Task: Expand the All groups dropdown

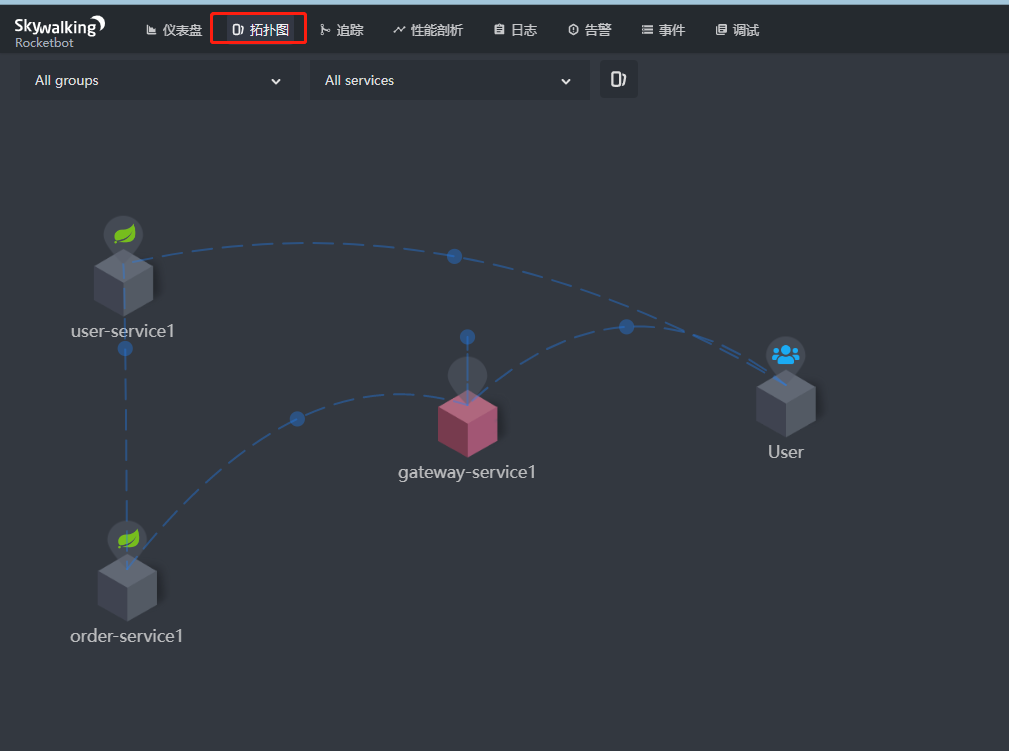Action: tap(159, 80)
